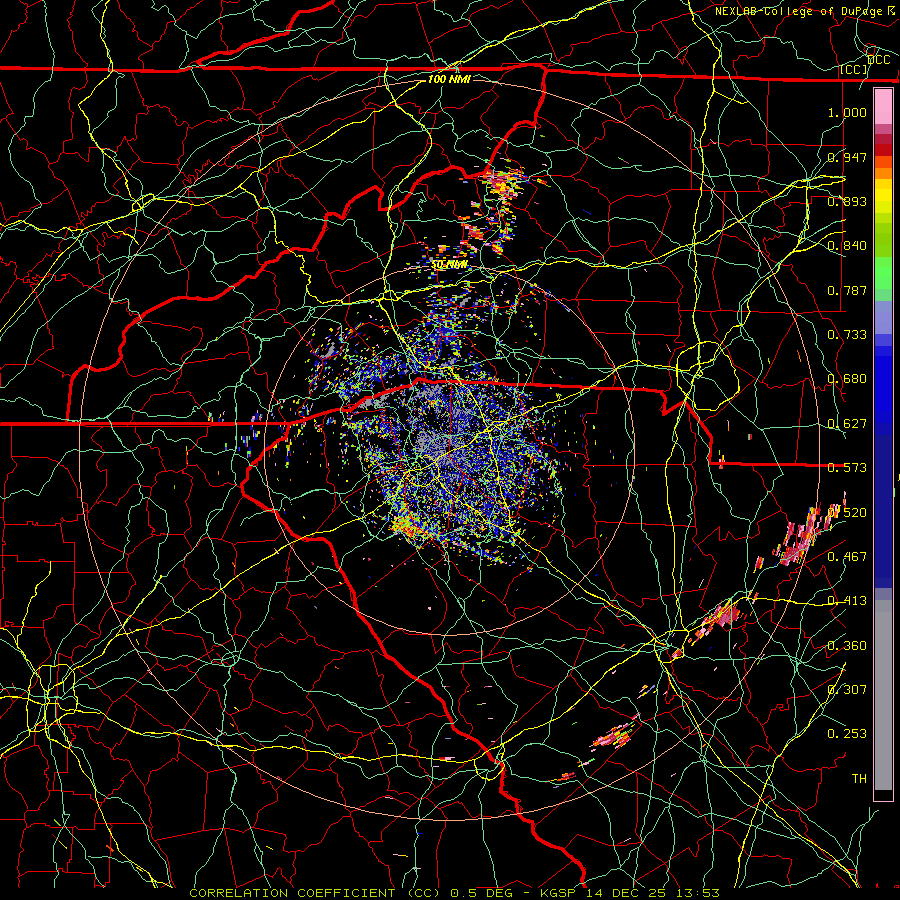
Task: Click the 1.000 legend value
Action: [x=847, y=112]
